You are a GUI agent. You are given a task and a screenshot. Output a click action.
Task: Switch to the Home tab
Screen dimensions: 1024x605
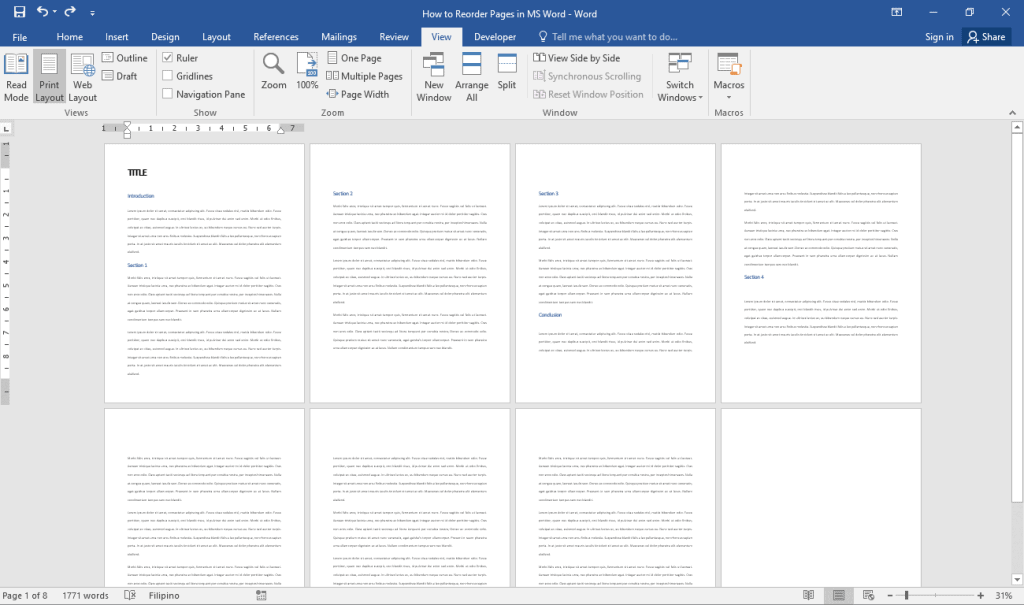click(69, 37)
